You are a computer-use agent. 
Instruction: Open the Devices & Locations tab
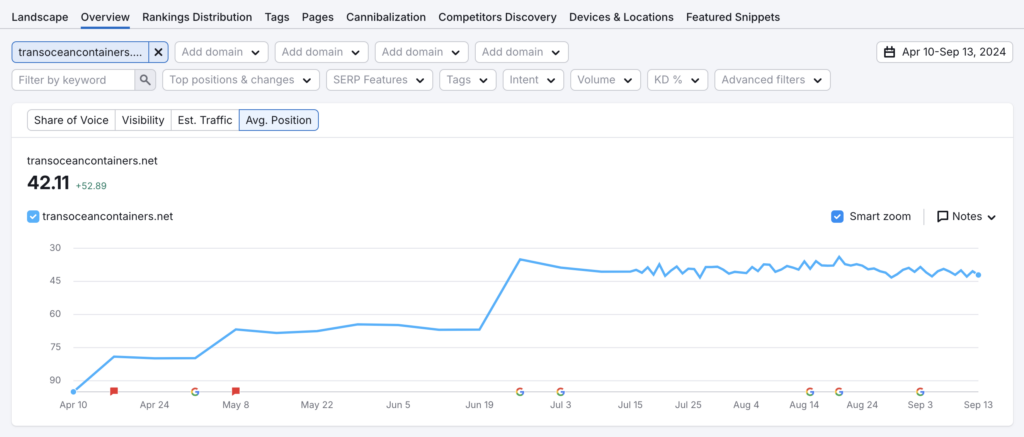(621, 17)
